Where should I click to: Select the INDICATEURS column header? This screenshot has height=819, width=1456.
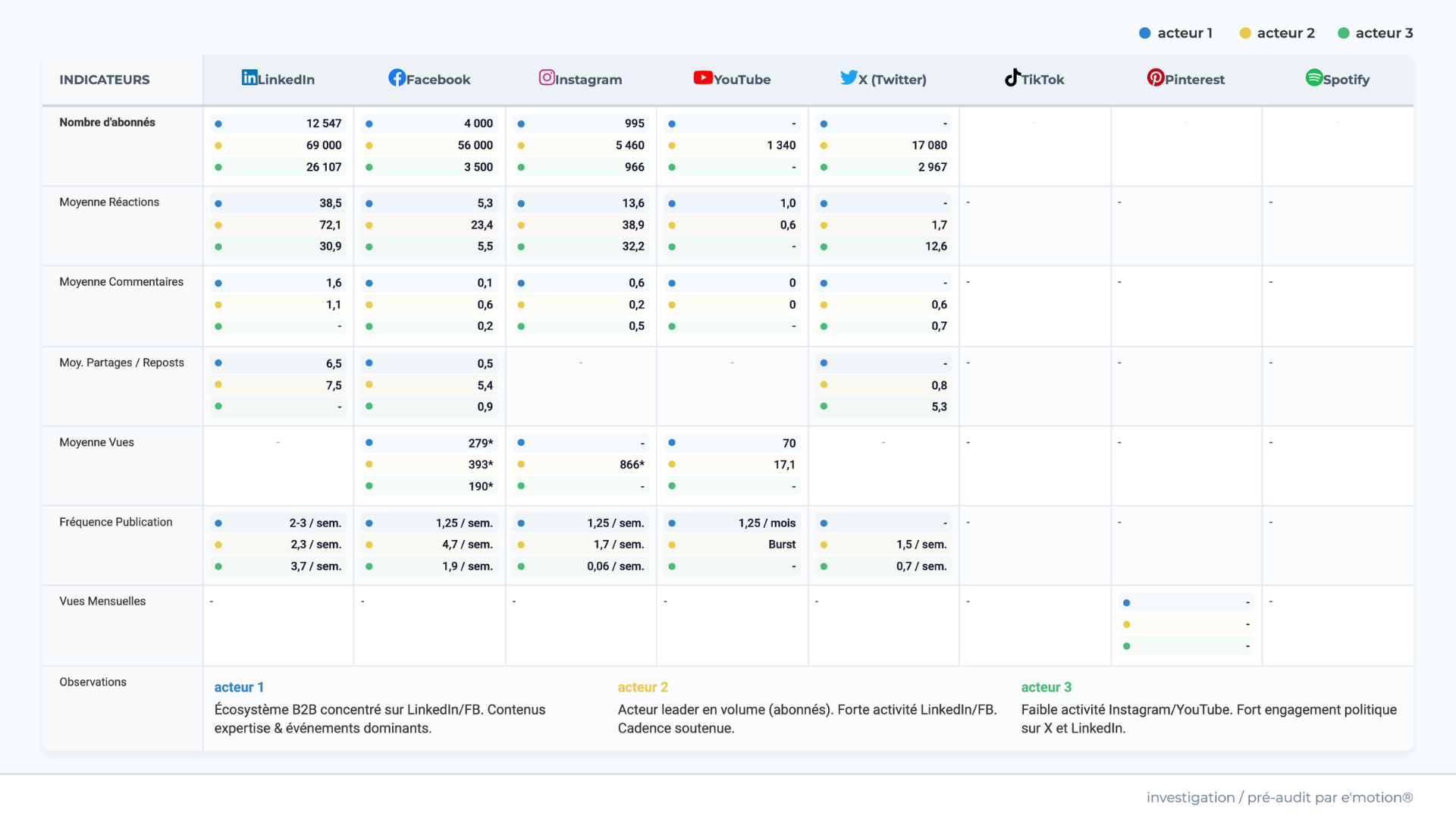click(x=105, y=80)
